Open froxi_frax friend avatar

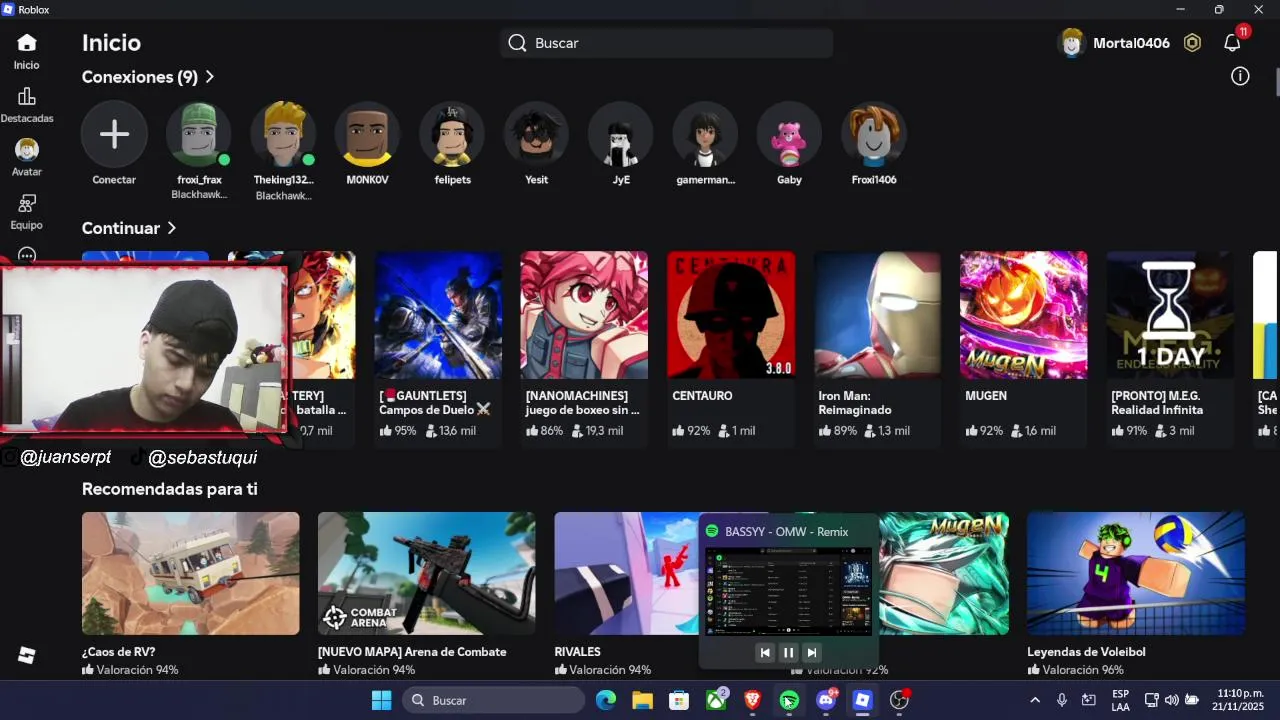coord(199,134)
